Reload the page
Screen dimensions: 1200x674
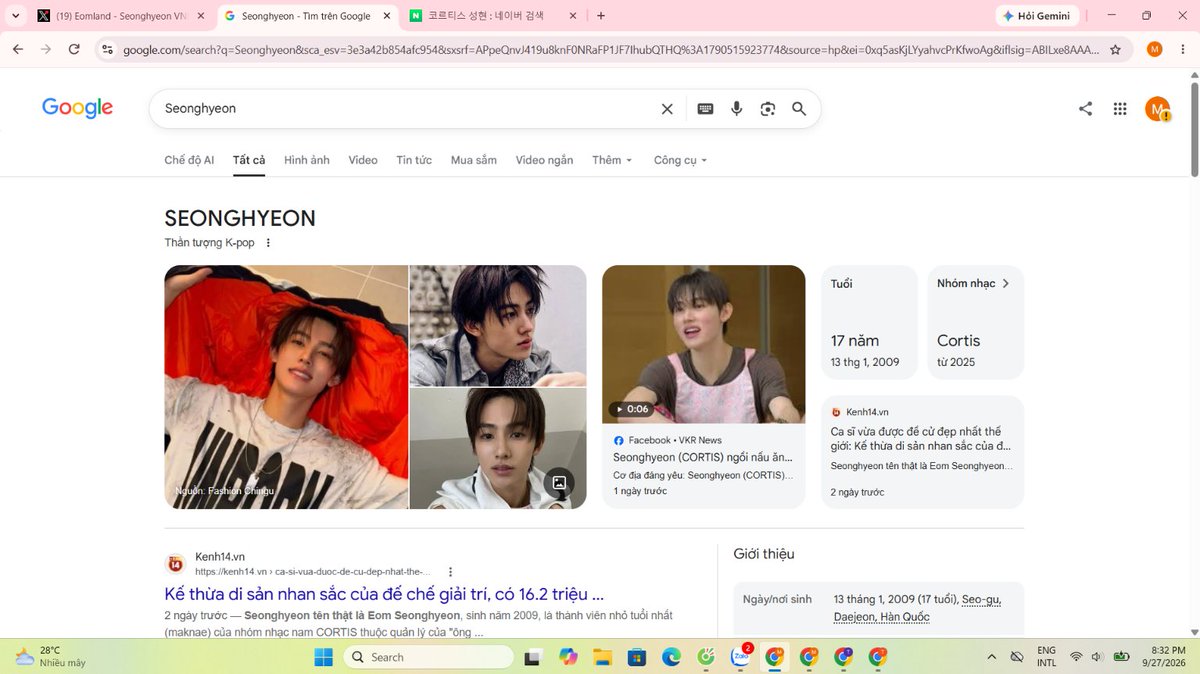[x=74, y=49]
